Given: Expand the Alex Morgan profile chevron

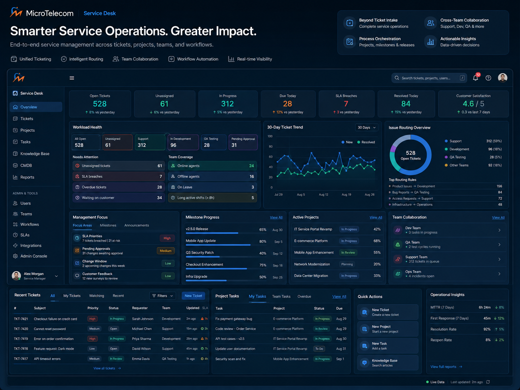Looking at the screenshot, I should [x=56, y=276].
